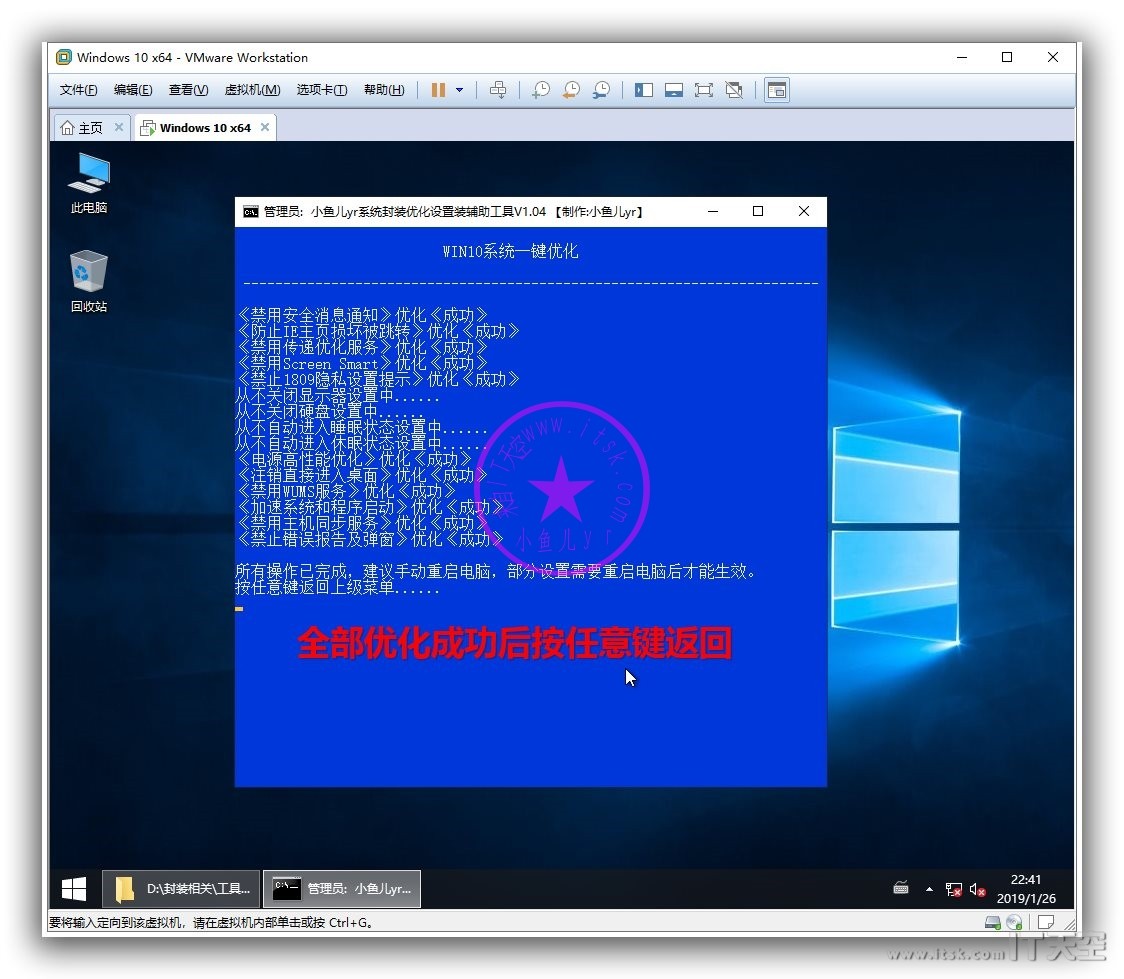Open the 虚拟机(M) menu
This screenshot has height=979, width=1124.
pos(252,90)
